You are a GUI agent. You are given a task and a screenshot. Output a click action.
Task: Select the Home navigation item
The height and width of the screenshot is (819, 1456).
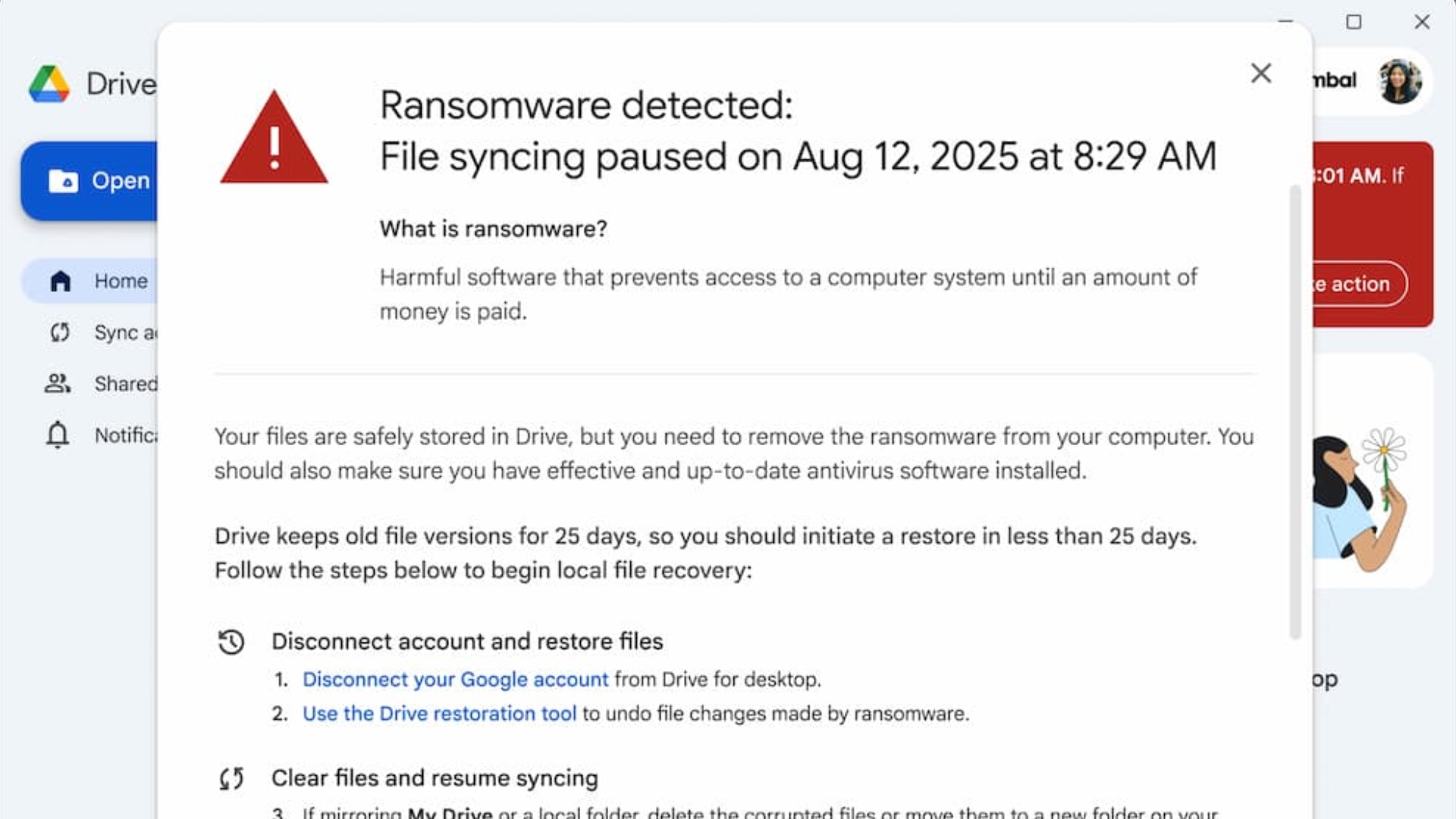point(121,281)
